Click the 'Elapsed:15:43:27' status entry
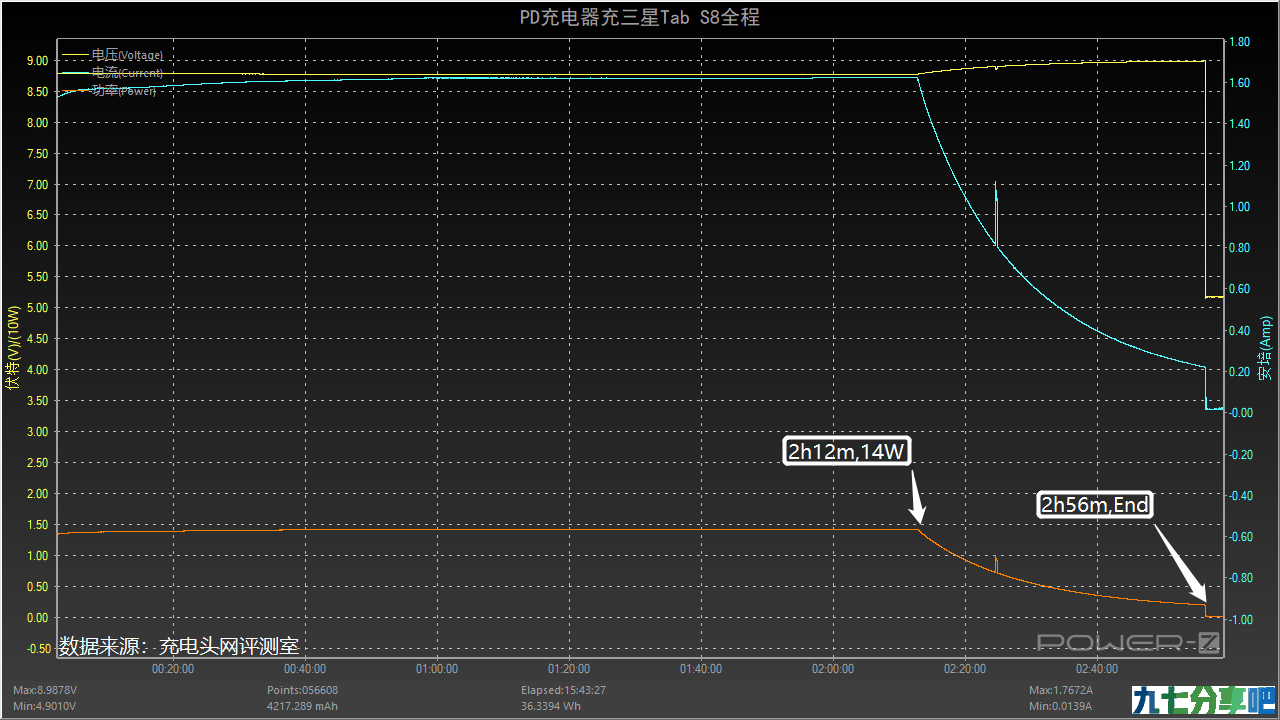 tap(563, 690)
